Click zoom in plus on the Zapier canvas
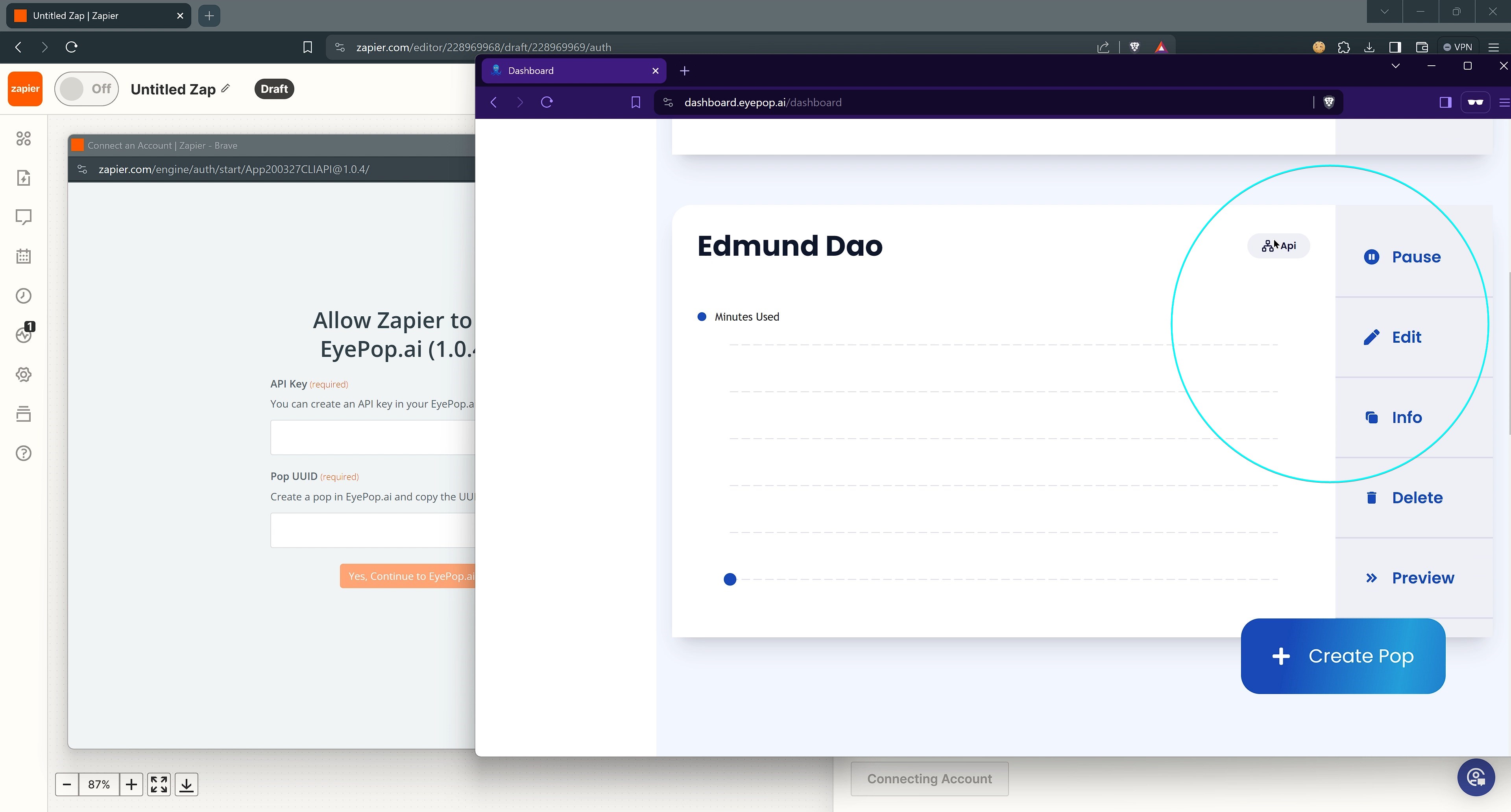The height and width of the screenshot is (812, 1511). 131,784
